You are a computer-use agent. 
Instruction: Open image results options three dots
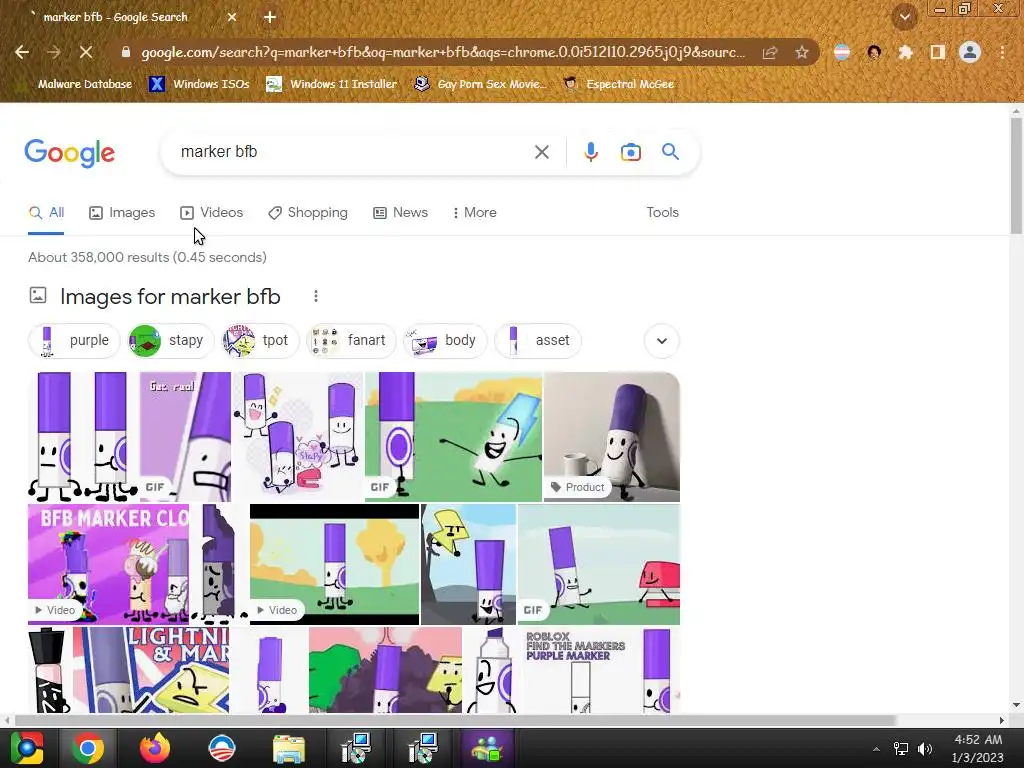tap(315, 296)
